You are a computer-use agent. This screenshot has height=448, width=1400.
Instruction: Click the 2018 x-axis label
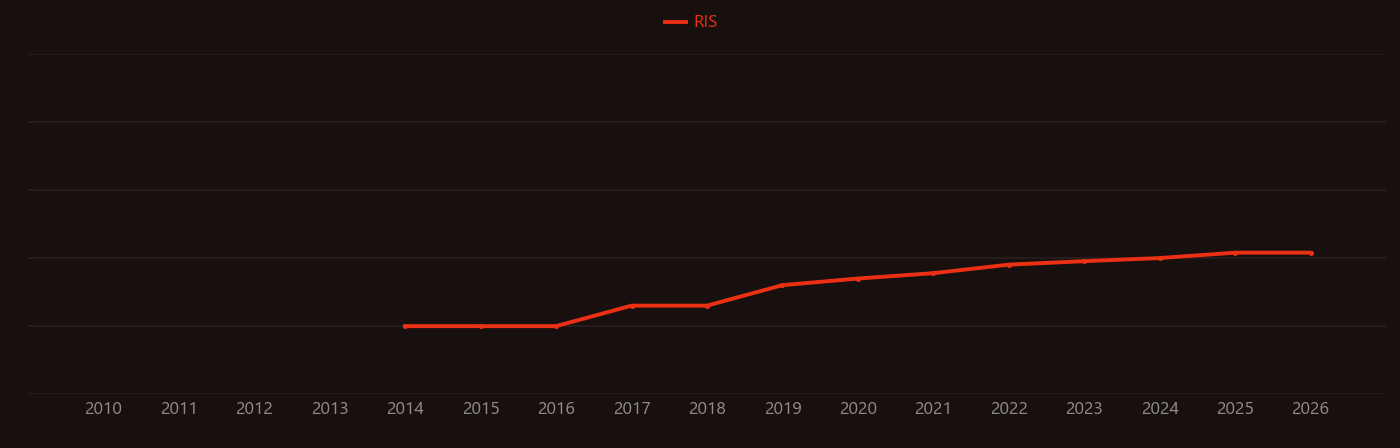coord(707,409)
